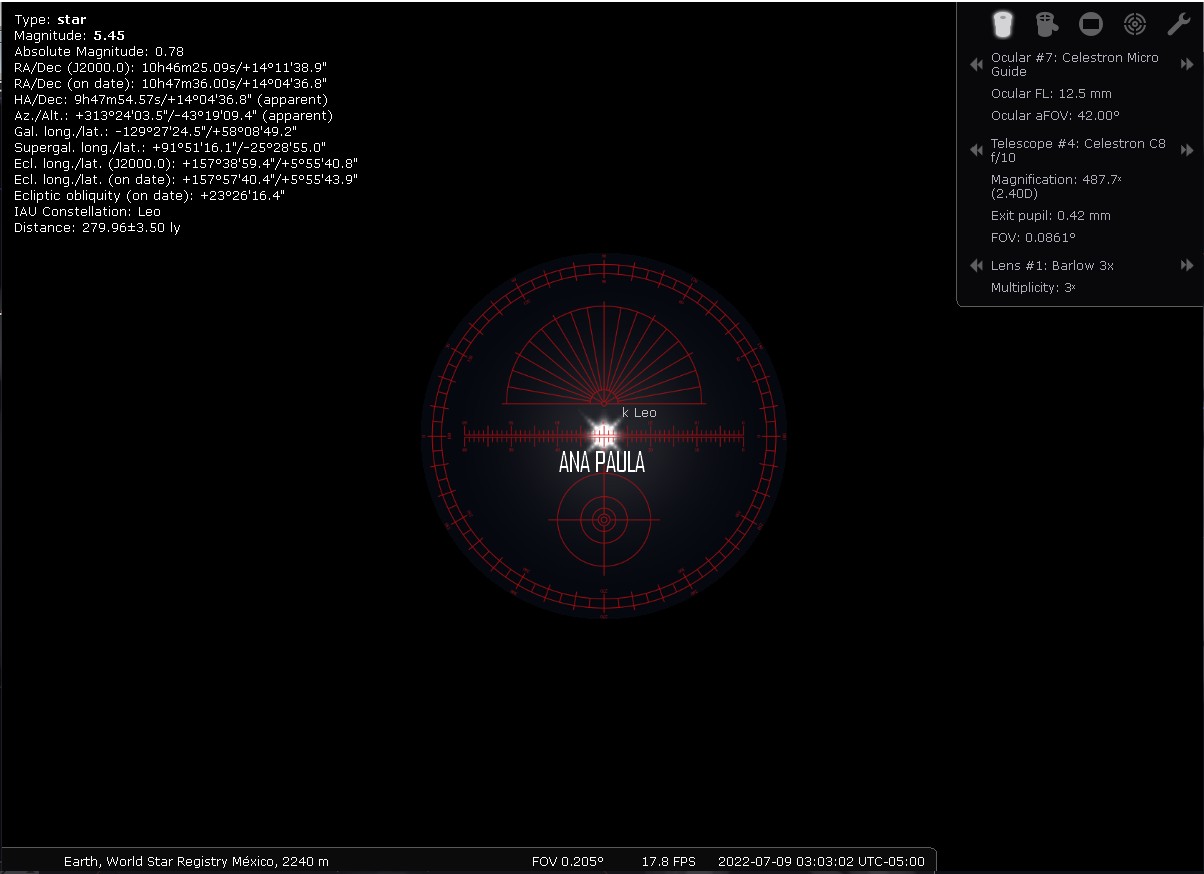Enable the Telrad sight icon

click(1134, 23)
